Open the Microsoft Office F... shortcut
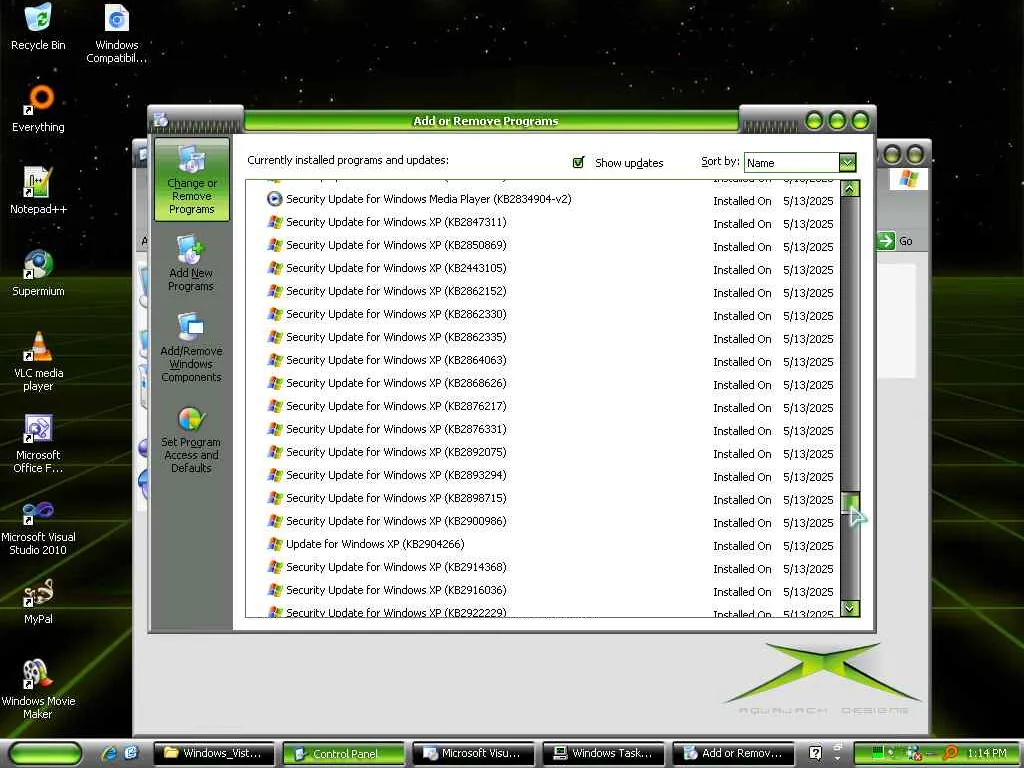The image size is (1024, 768). [38, 443]
